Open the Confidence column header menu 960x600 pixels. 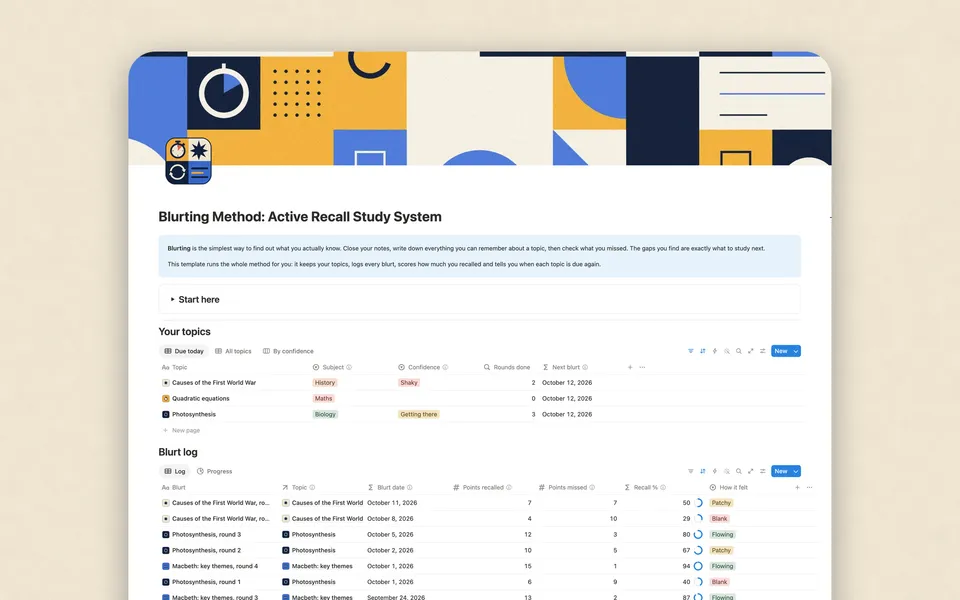coord(423,367)
